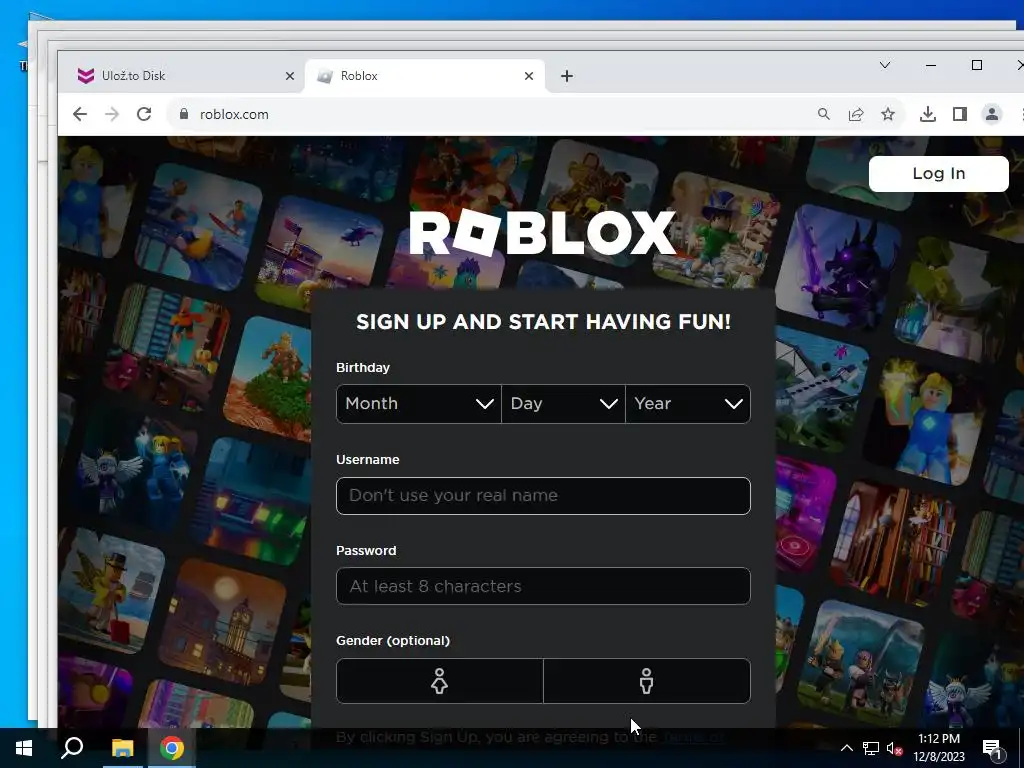Select the female gender button

[440, 680]
